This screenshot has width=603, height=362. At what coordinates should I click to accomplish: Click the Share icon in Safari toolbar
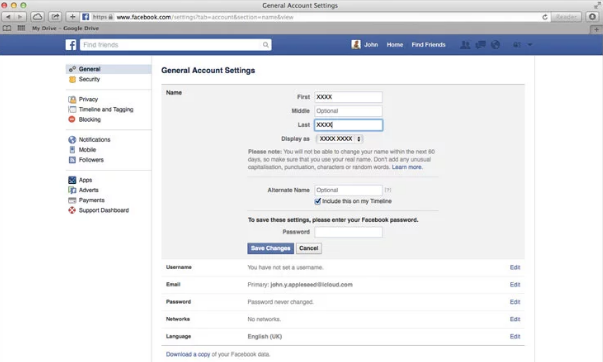55,17
